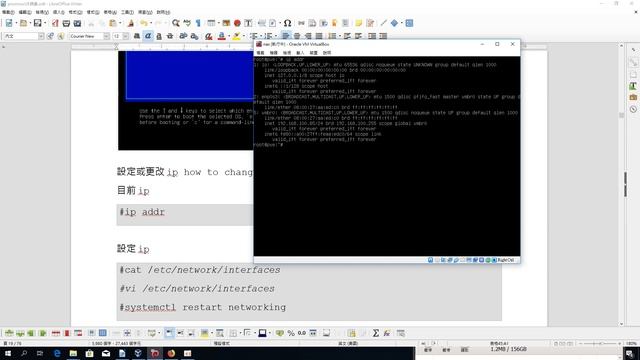Insert an image with the picture icon
Screen dimensions: 640x360
[226, 23]
